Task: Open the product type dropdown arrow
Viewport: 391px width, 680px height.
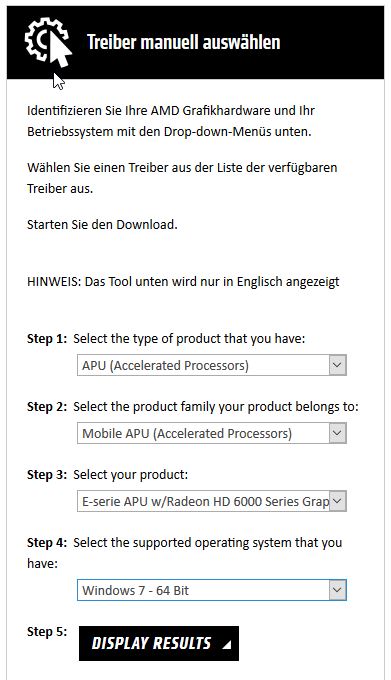Action: 337,365
